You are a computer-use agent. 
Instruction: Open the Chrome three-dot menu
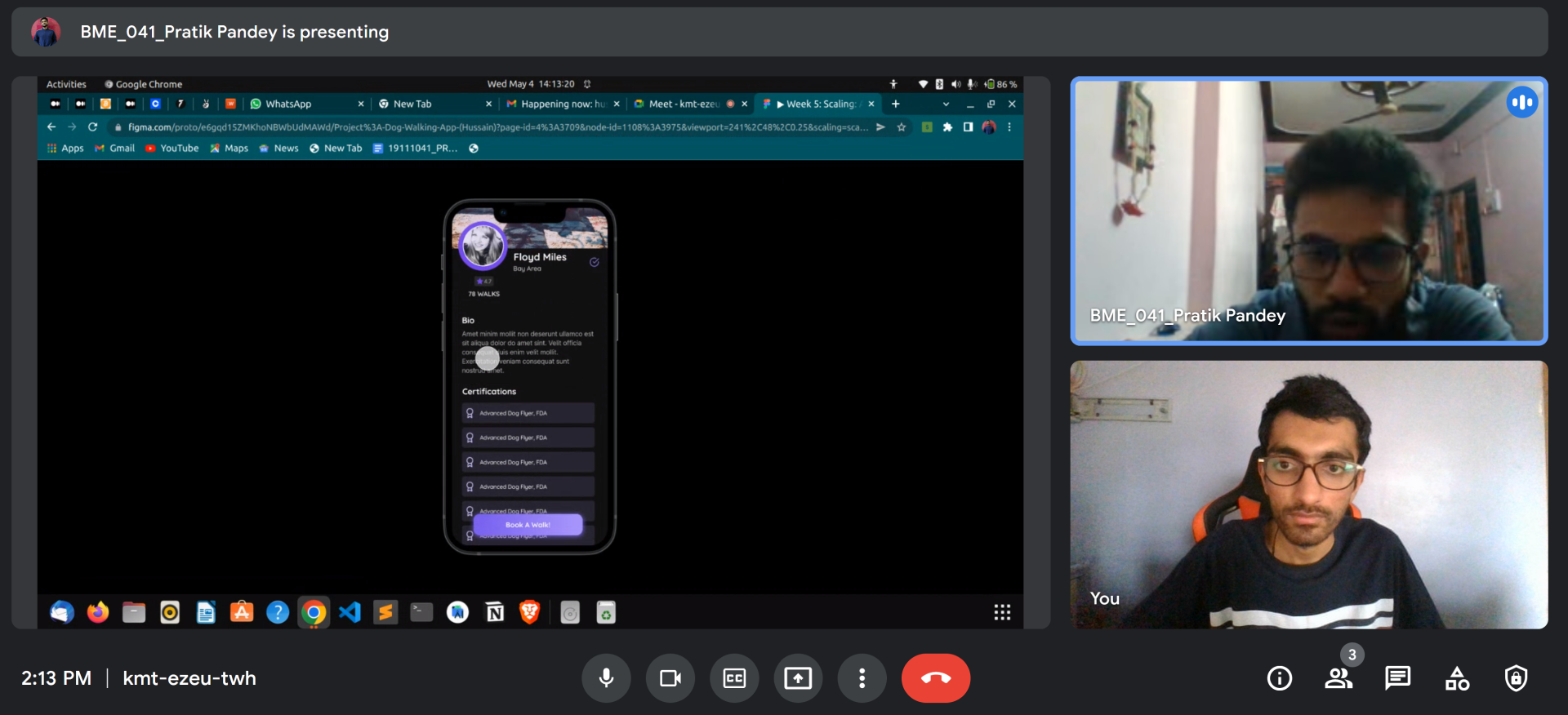[x=1009, y=127]
